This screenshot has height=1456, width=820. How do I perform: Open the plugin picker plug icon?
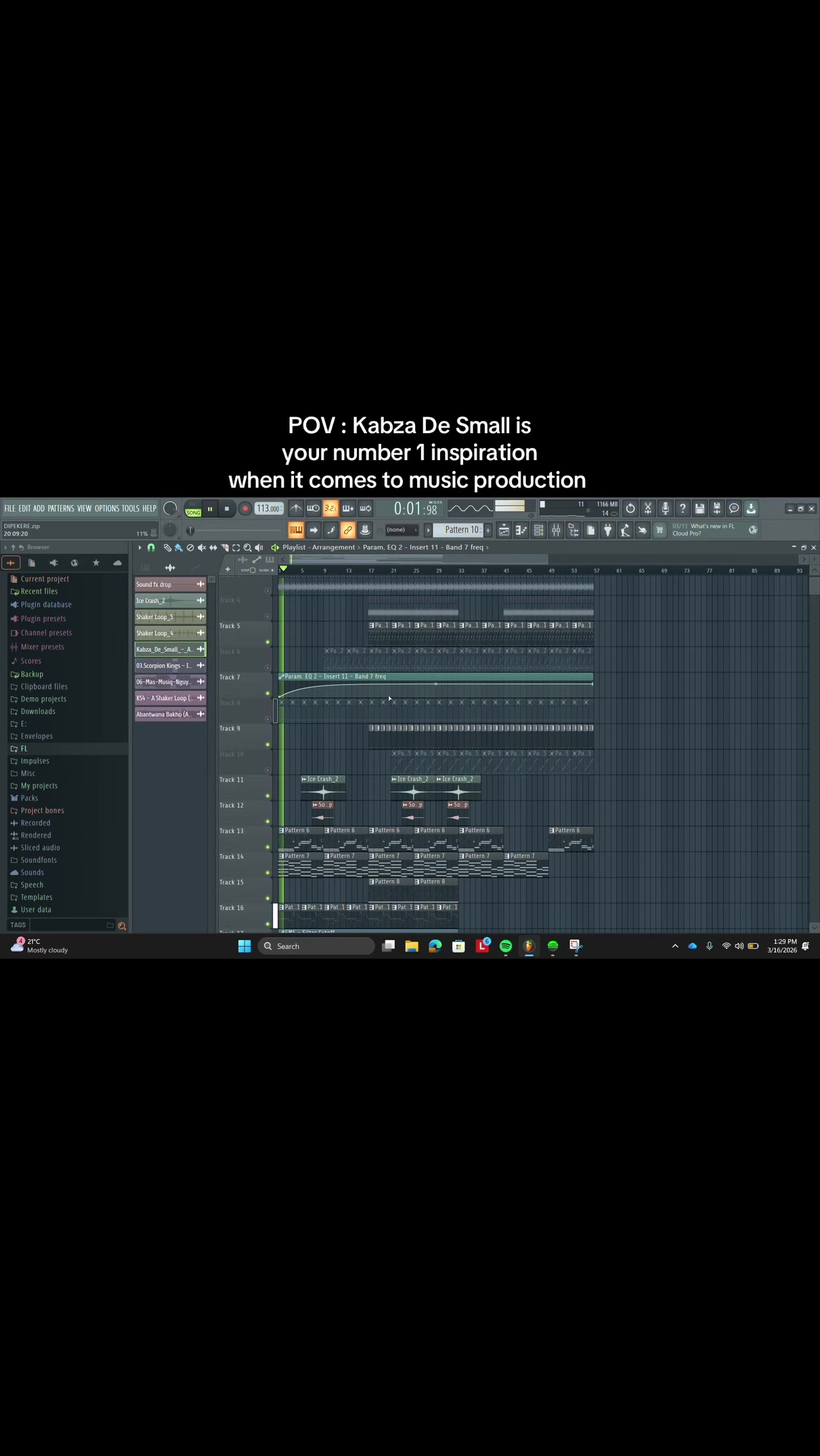coord(608,530)
